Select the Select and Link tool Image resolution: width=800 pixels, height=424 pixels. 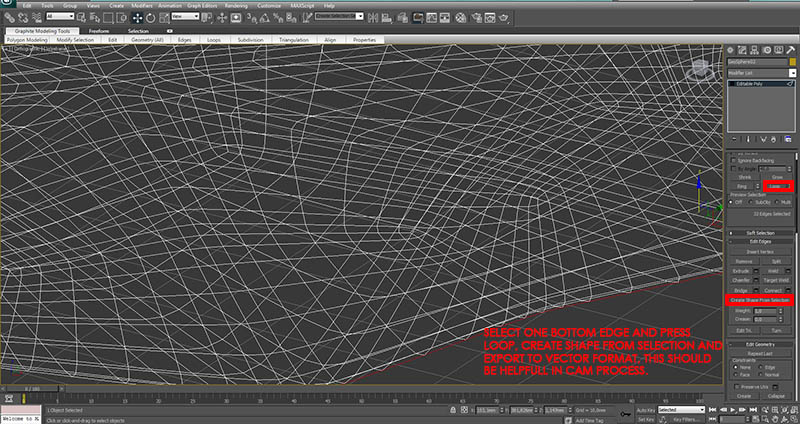point(8,18)
